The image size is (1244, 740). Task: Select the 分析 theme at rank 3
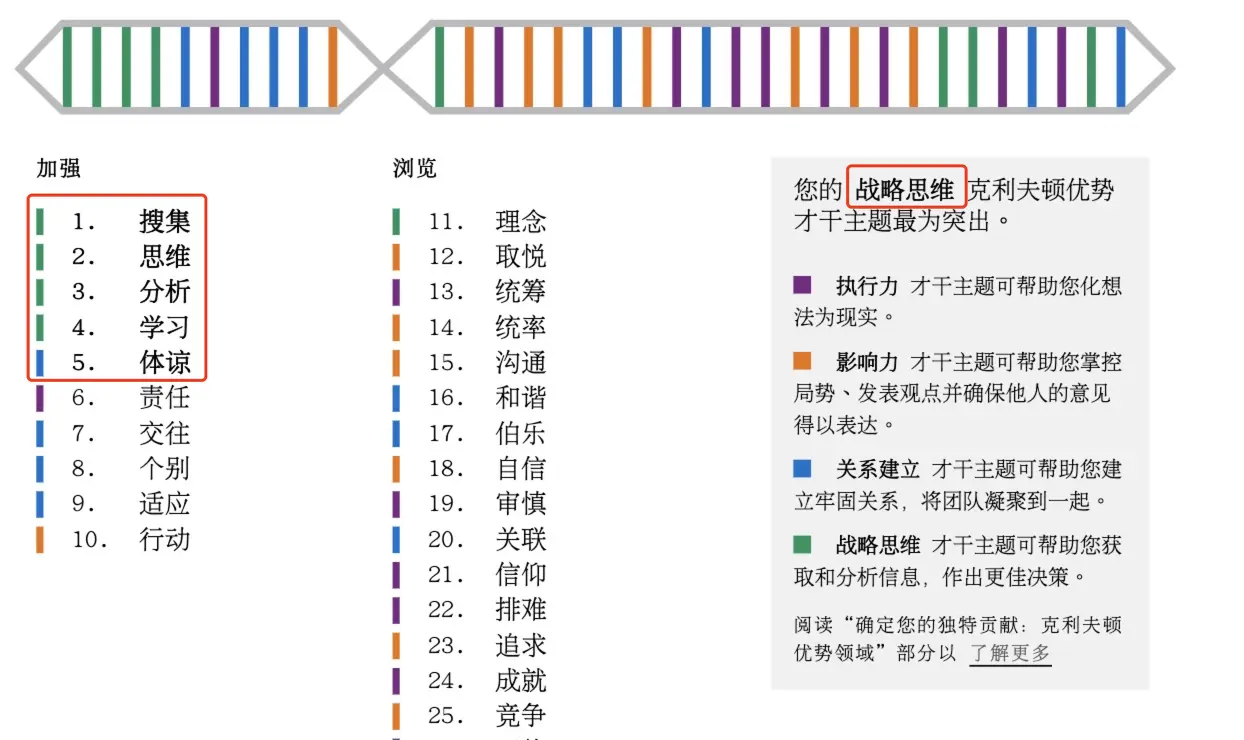coord(164,292)
